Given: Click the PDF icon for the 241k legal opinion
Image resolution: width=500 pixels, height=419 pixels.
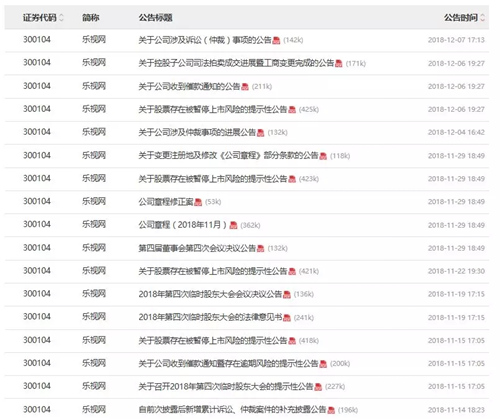Looking at the screenshot, I should pos(287,318).
